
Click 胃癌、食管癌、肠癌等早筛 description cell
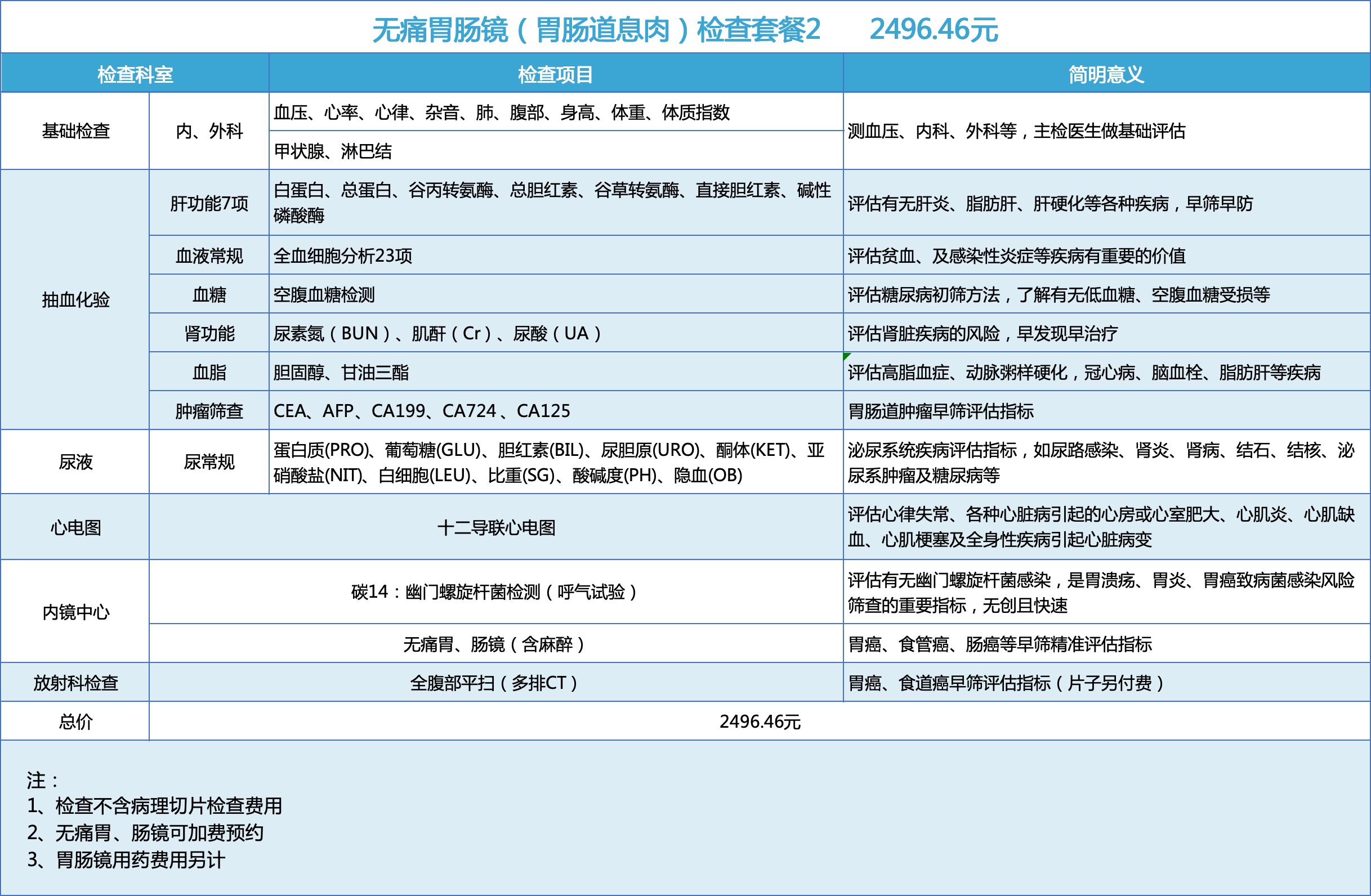(x=1106, y=643)
